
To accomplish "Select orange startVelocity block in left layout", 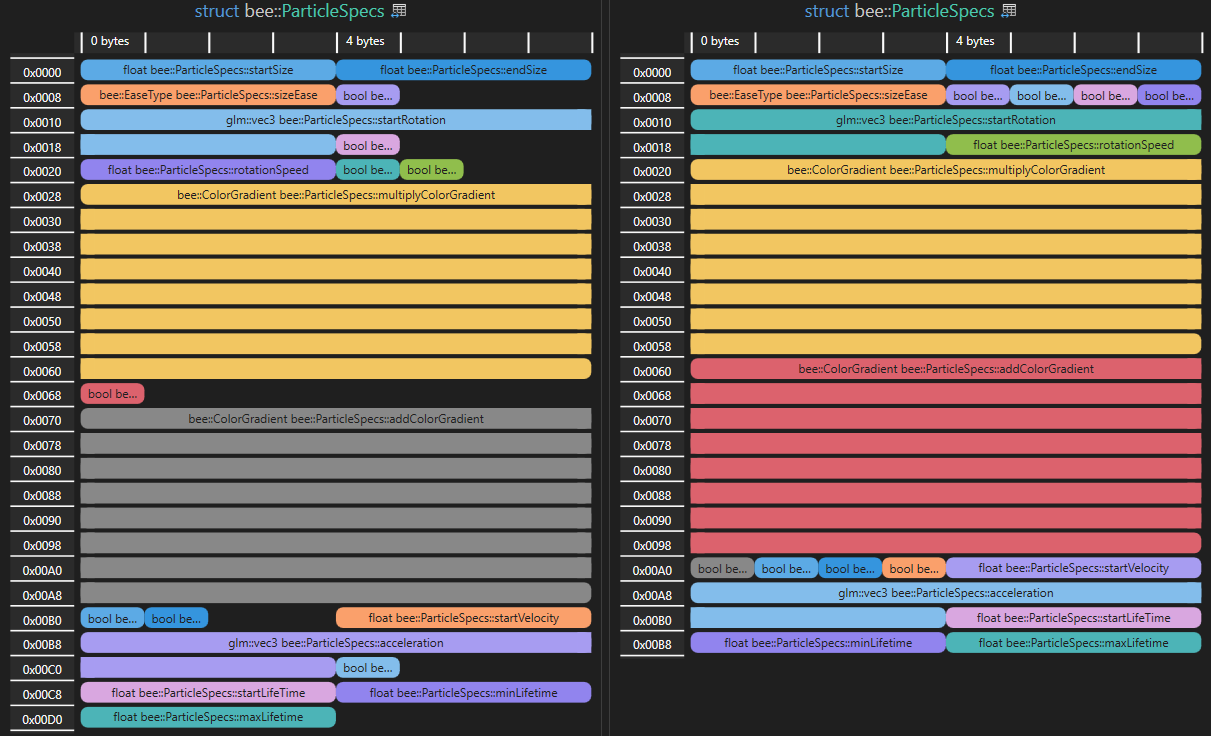I will (463, 618).
